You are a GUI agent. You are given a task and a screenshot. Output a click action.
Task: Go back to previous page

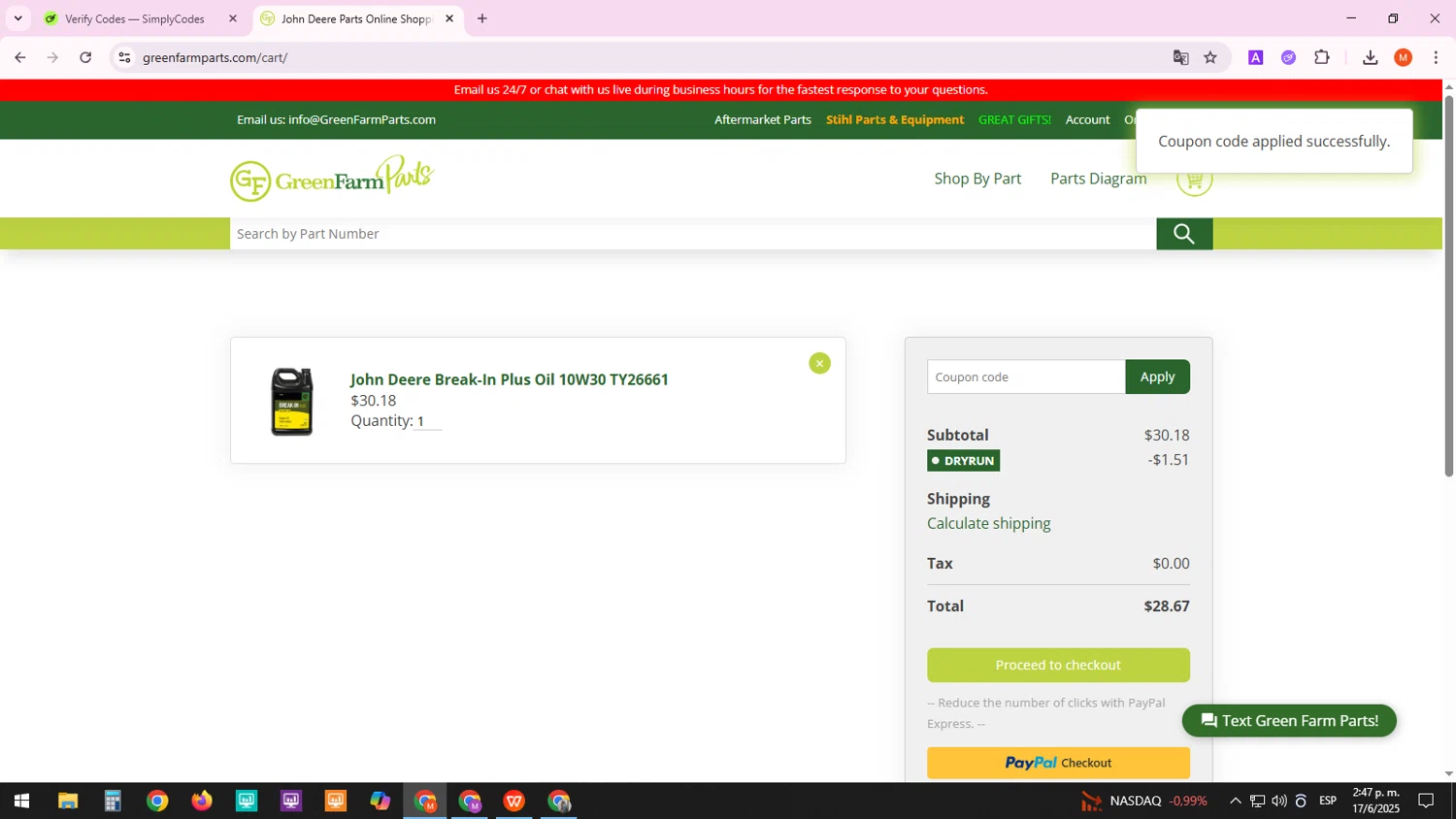coord(20,57)
